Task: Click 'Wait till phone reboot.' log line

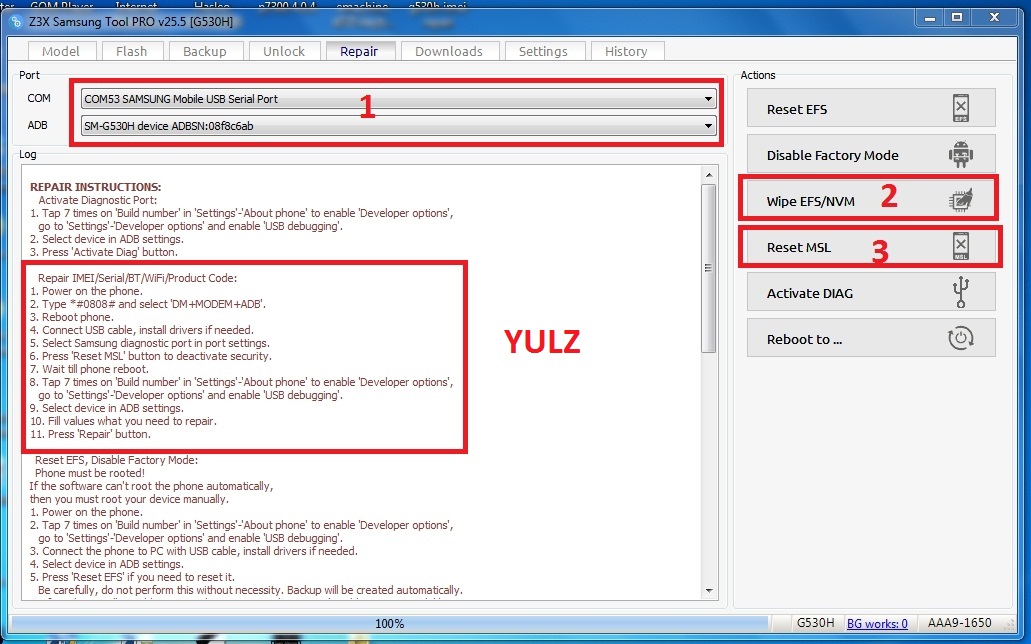Action: click(x=89, y=369)
